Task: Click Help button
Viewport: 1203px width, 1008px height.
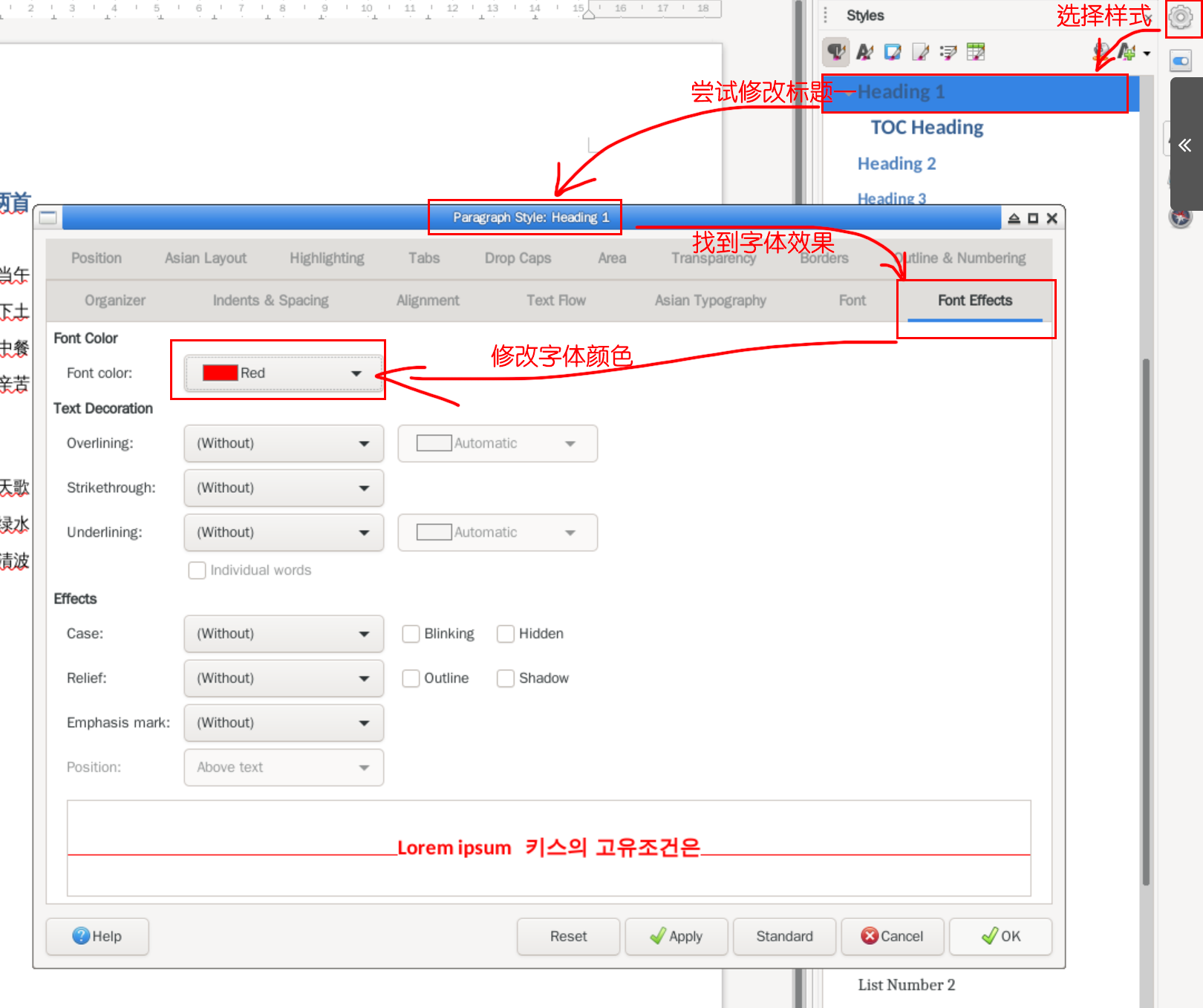Action: click(x=97, y=937)
